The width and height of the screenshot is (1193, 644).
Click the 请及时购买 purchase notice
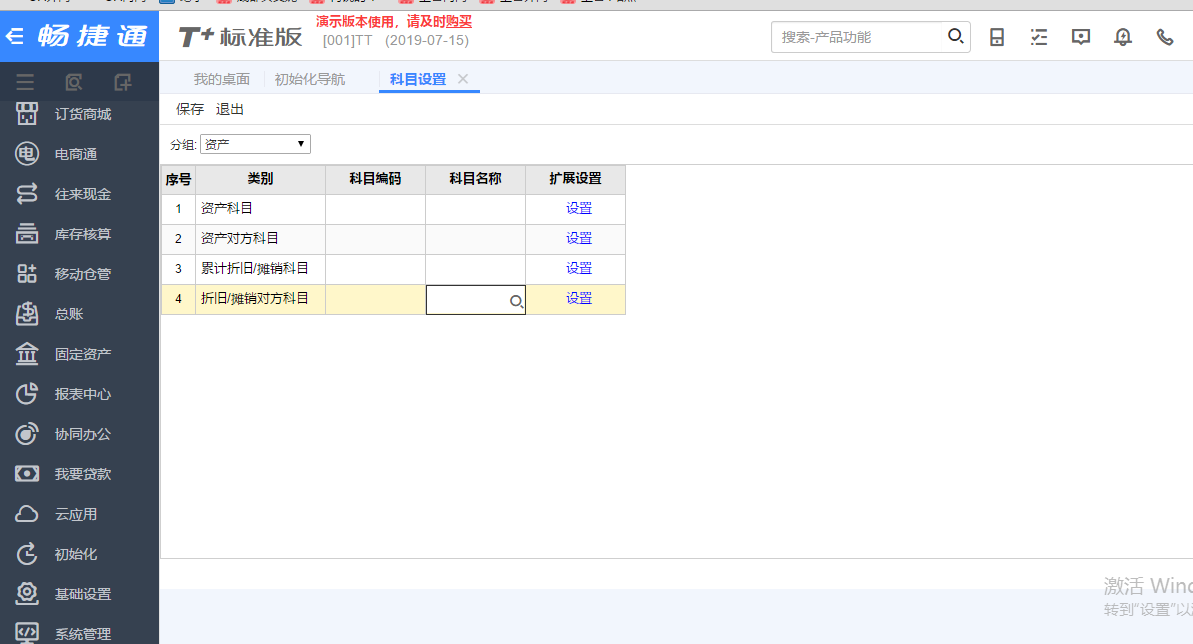tap(439, 21)
